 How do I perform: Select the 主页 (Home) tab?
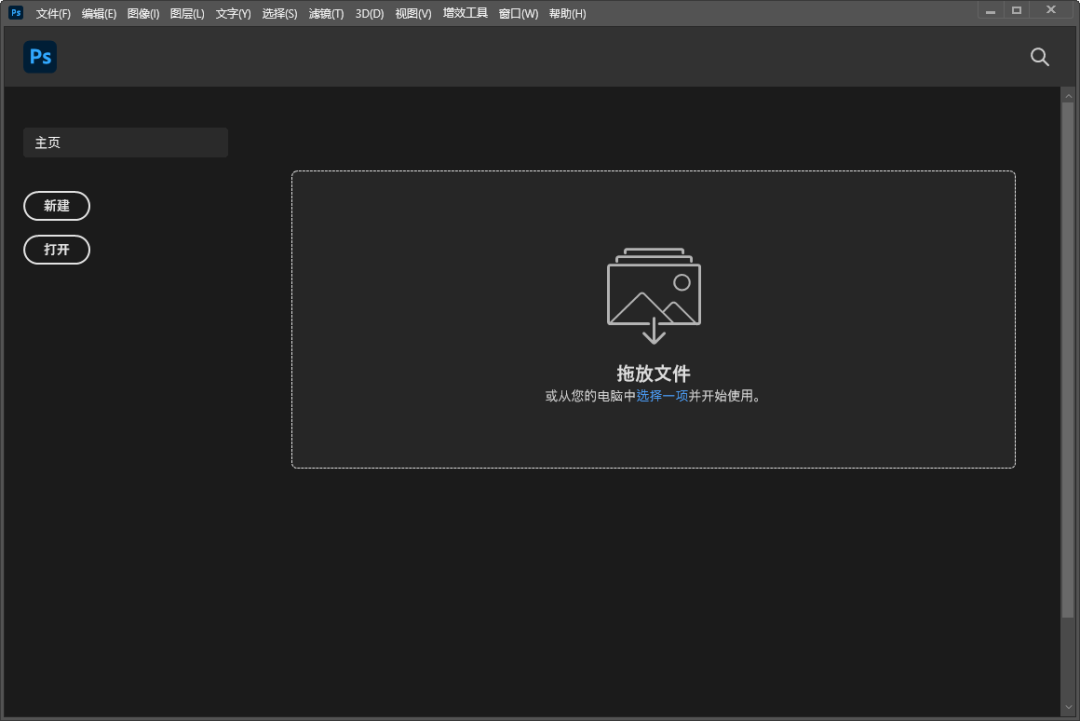125,143
